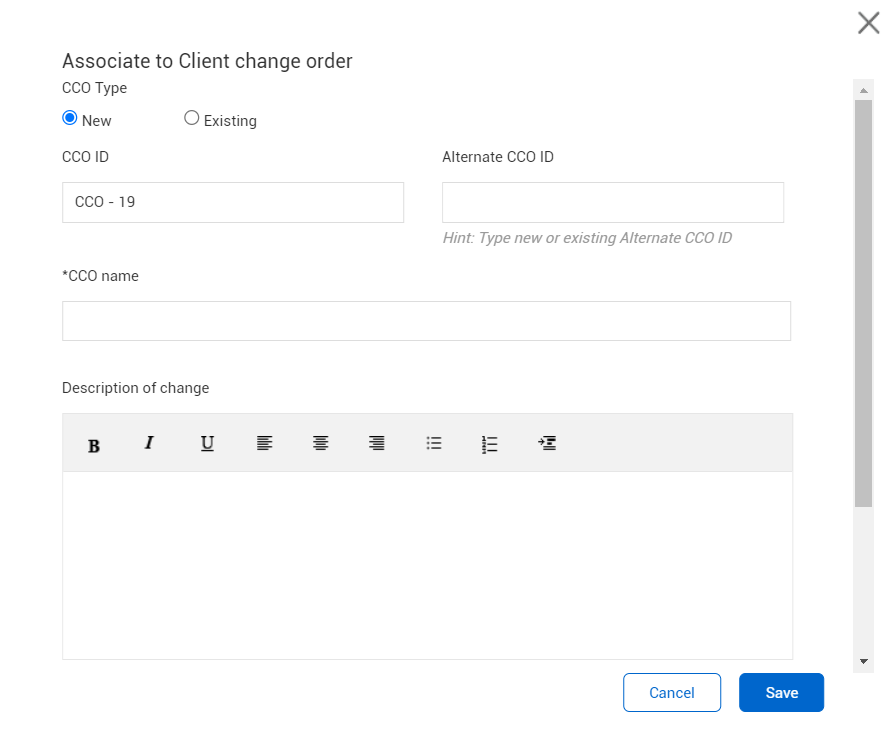Image resolution: width=884 pixels, height=741 pixels.
Task: Click the Alternate CCO ID hint text
Action: (587, 238)
